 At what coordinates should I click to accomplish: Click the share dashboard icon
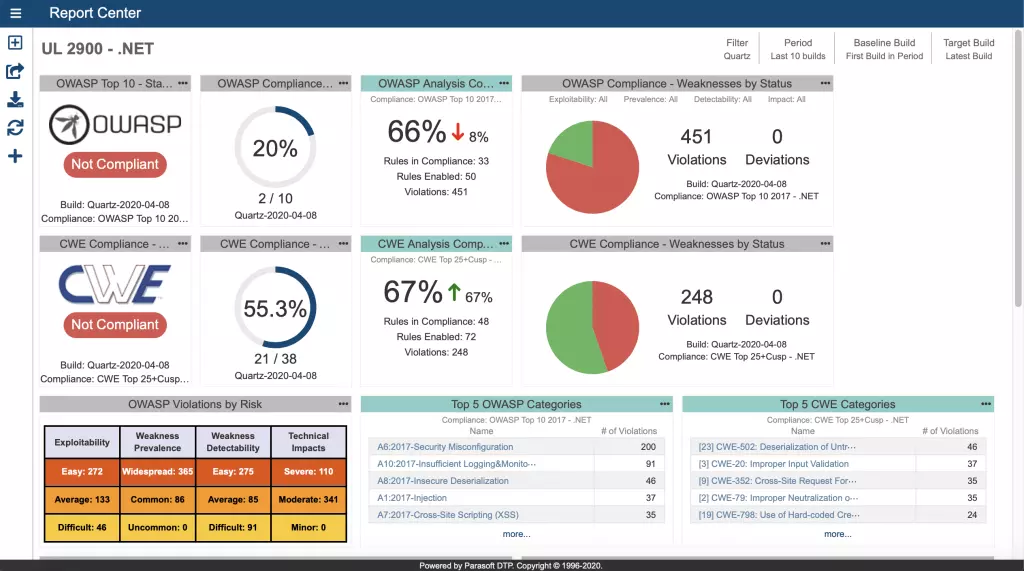(15, 71)
